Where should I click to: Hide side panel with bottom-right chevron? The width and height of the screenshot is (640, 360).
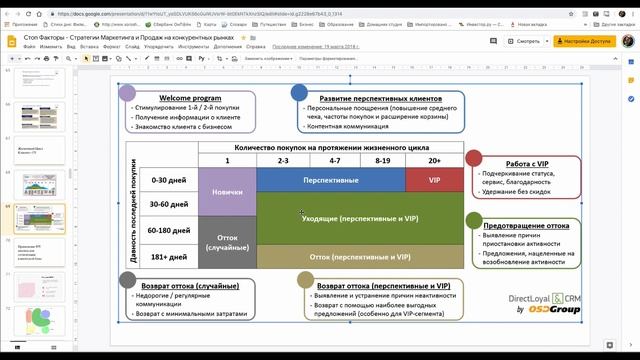tap(631, 345)
